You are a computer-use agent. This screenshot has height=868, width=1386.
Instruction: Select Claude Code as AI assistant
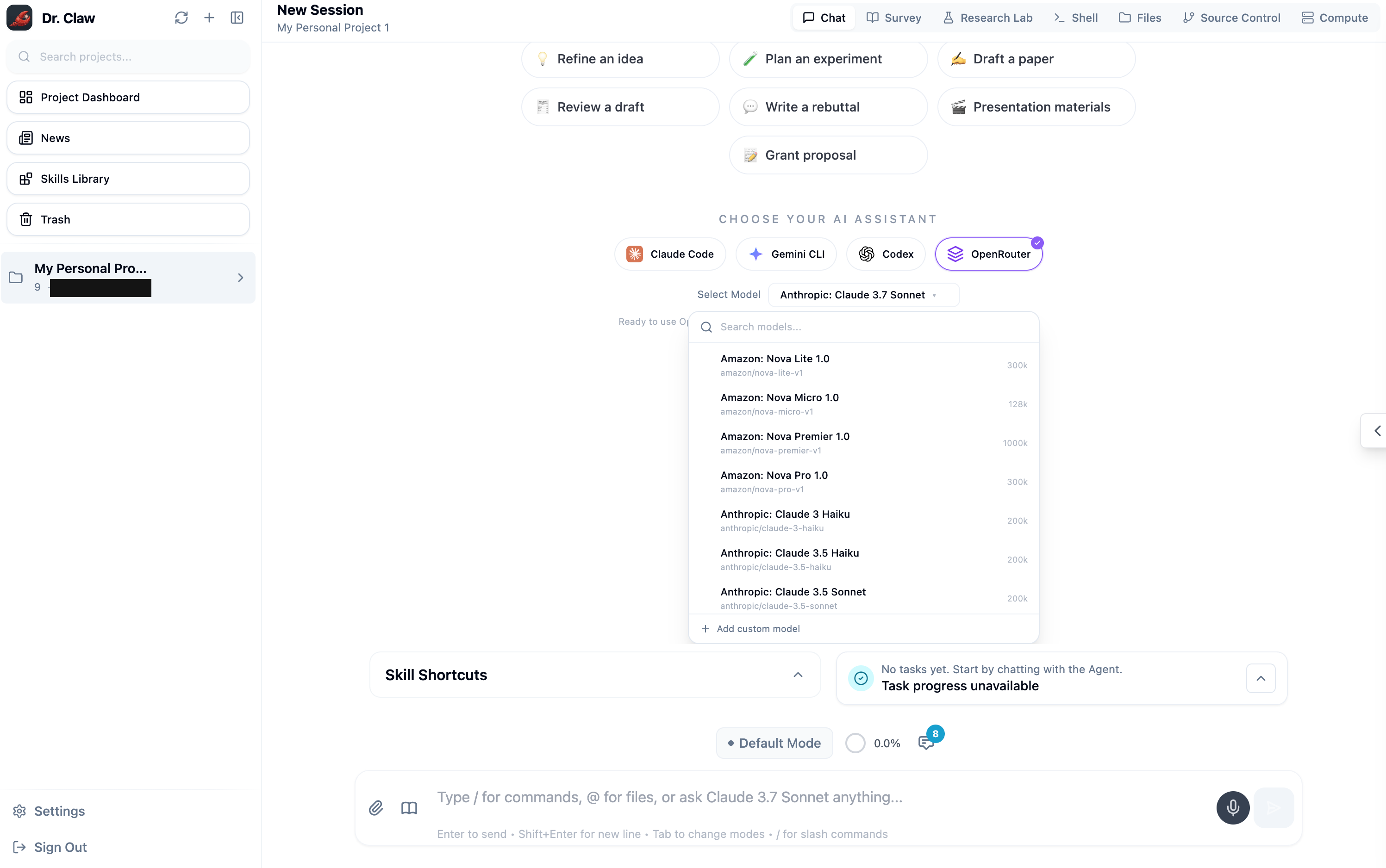[x=670, y=254]
